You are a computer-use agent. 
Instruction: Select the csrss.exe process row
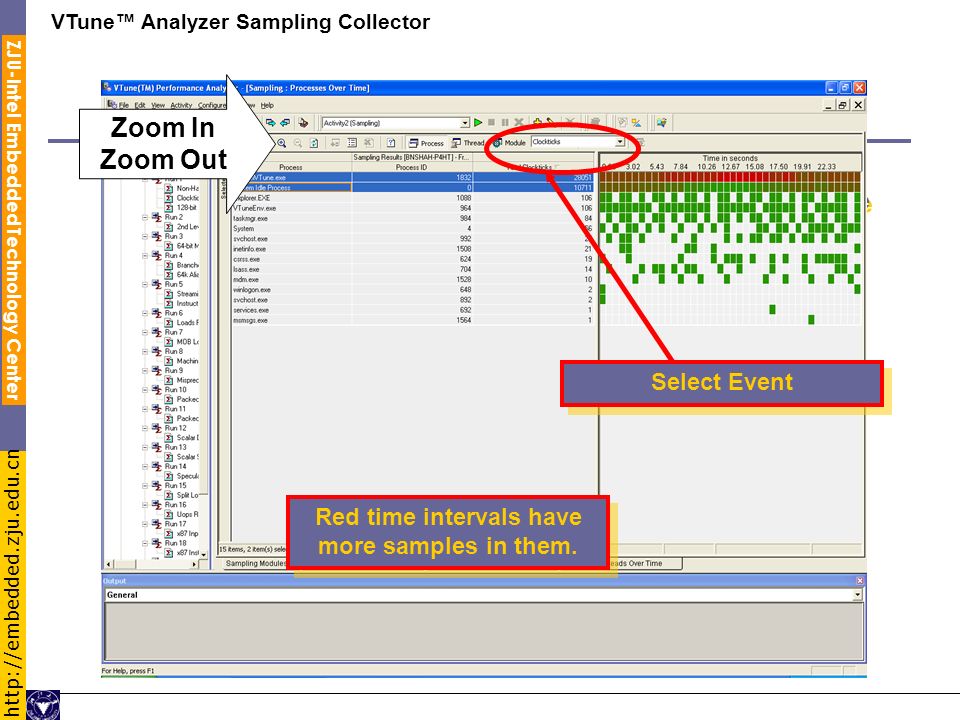tap(412, 259)
